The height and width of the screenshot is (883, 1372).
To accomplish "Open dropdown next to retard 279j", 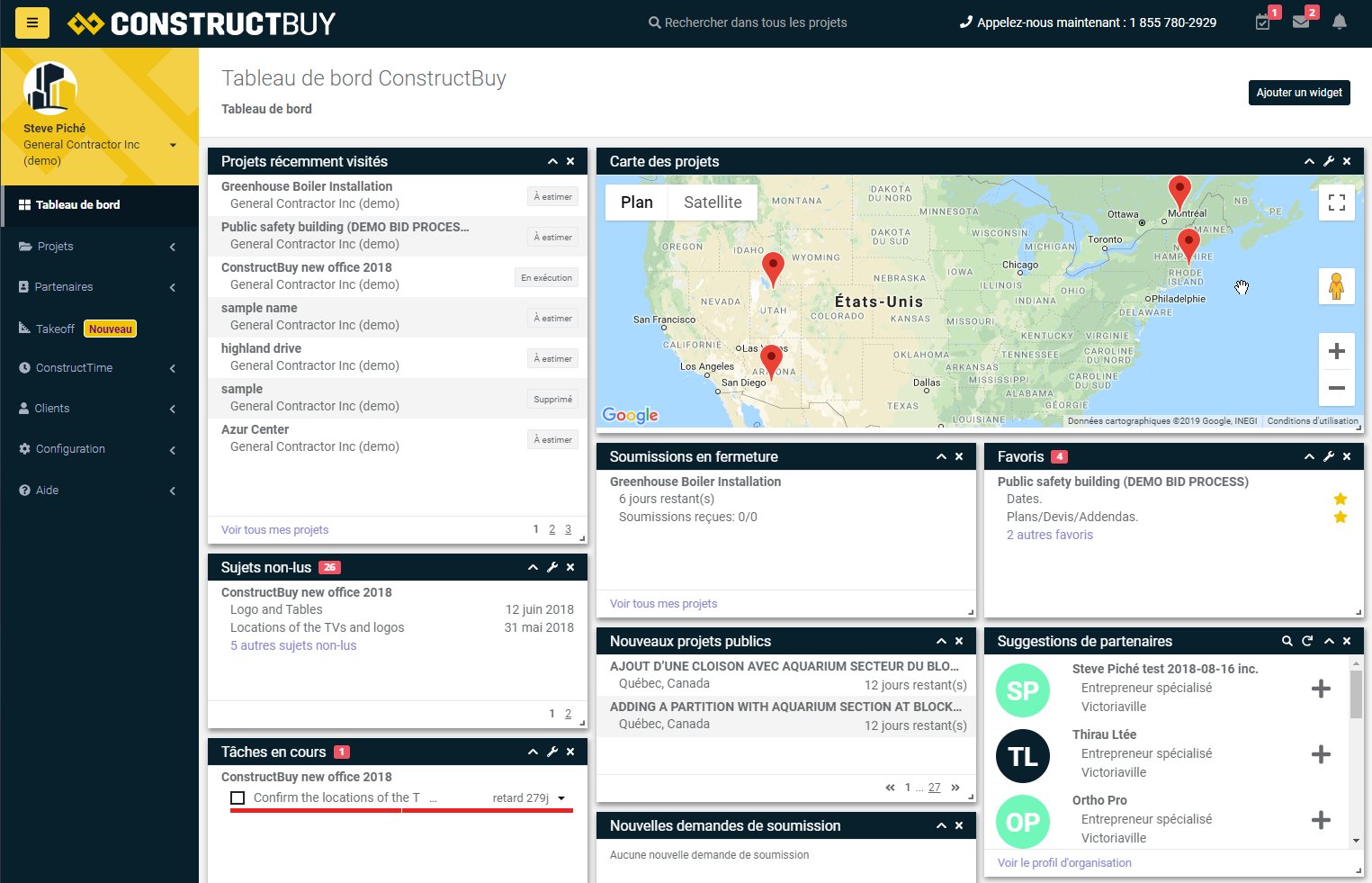I will pos(561,798).
